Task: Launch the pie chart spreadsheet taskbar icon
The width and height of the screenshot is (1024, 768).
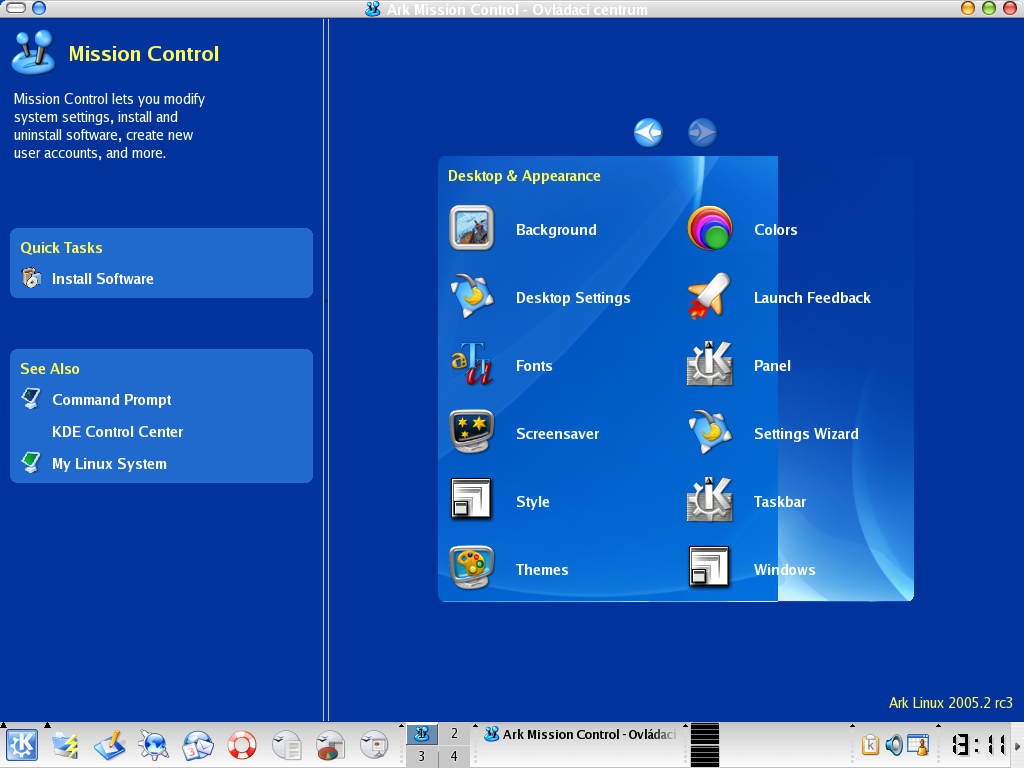Action: 330,745
